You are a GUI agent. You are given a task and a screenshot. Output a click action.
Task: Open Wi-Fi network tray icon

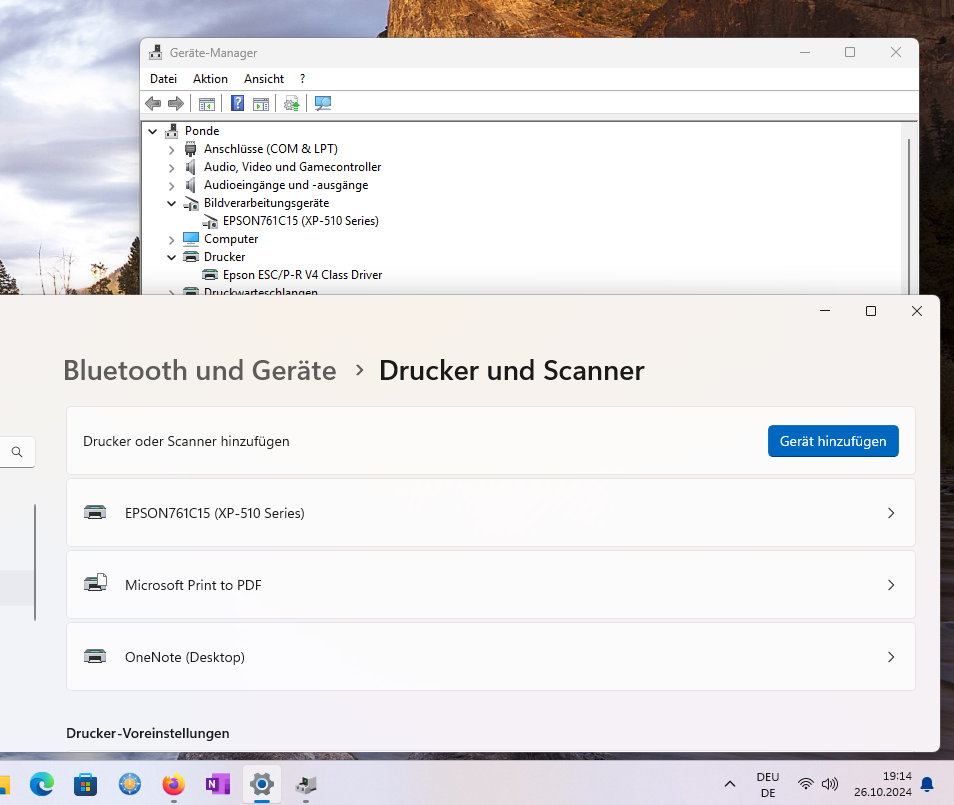point(806,784)
